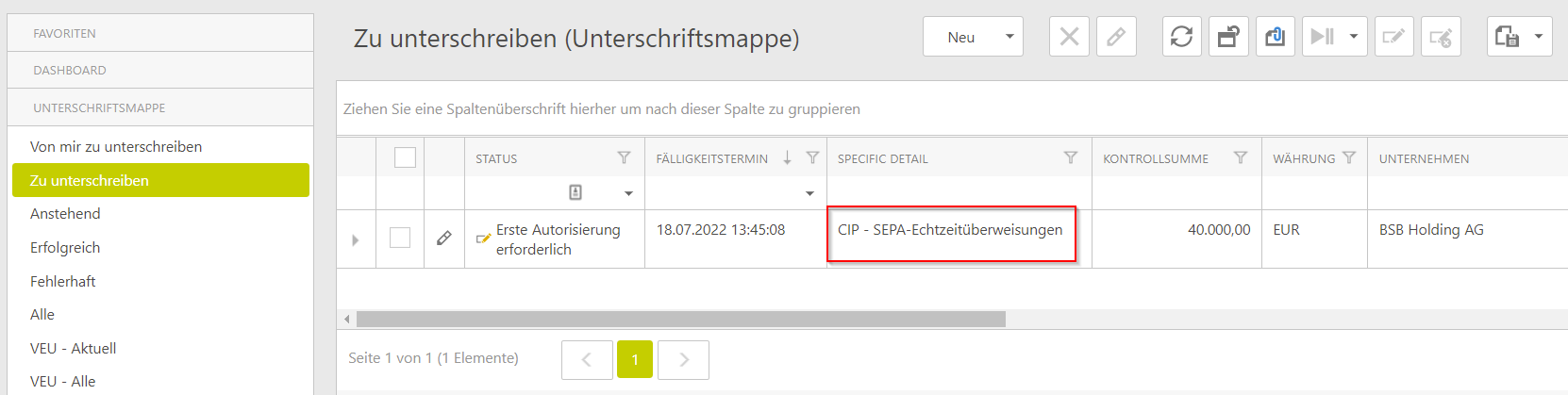Open the export/save dropdown arrow
1568x395 pixels.
(1539, 37)
